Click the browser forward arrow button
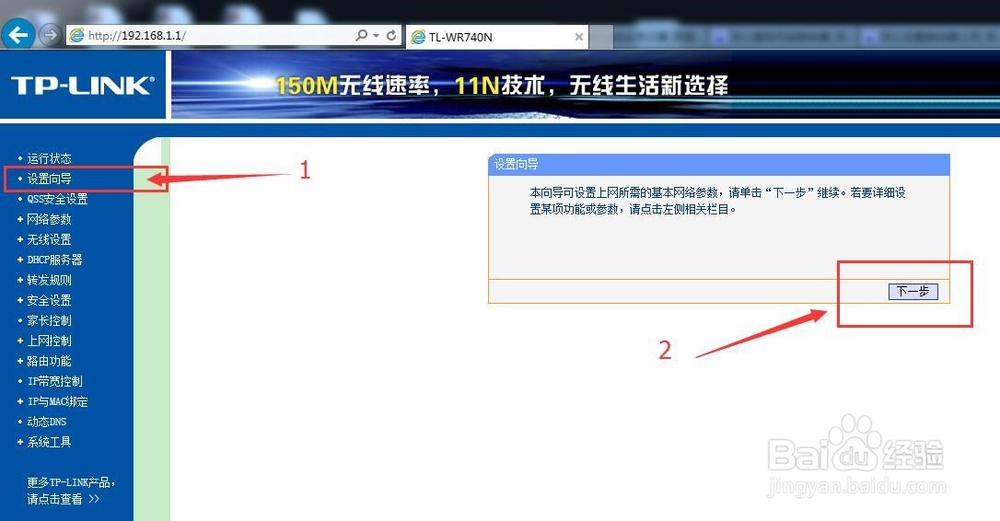Image resolution: width=1000 pixels, height=521 pixels. (x=50, y=35)
